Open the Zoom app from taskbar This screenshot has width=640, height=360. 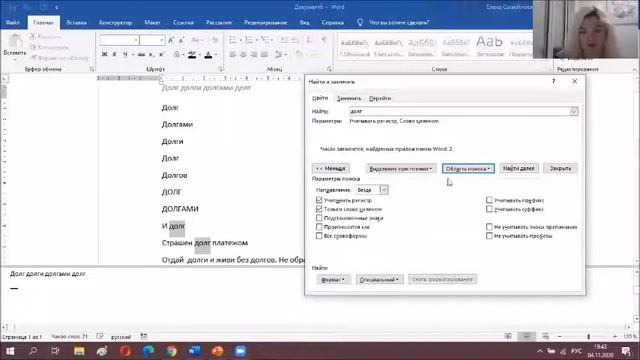pyautogui.click(x=240, y=351)
